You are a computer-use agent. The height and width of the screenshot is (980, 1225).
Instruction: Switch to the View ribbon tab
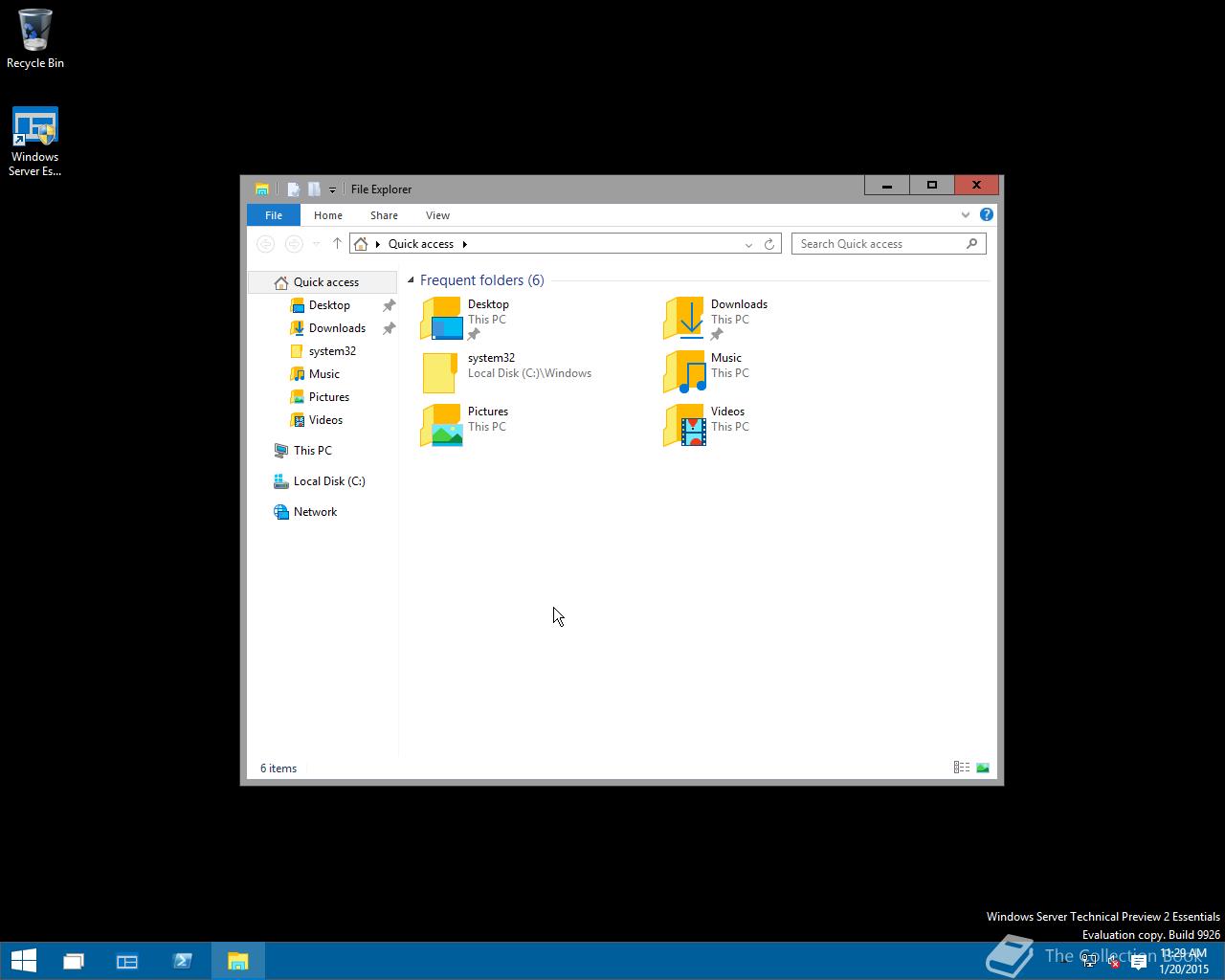coord(437,215)
